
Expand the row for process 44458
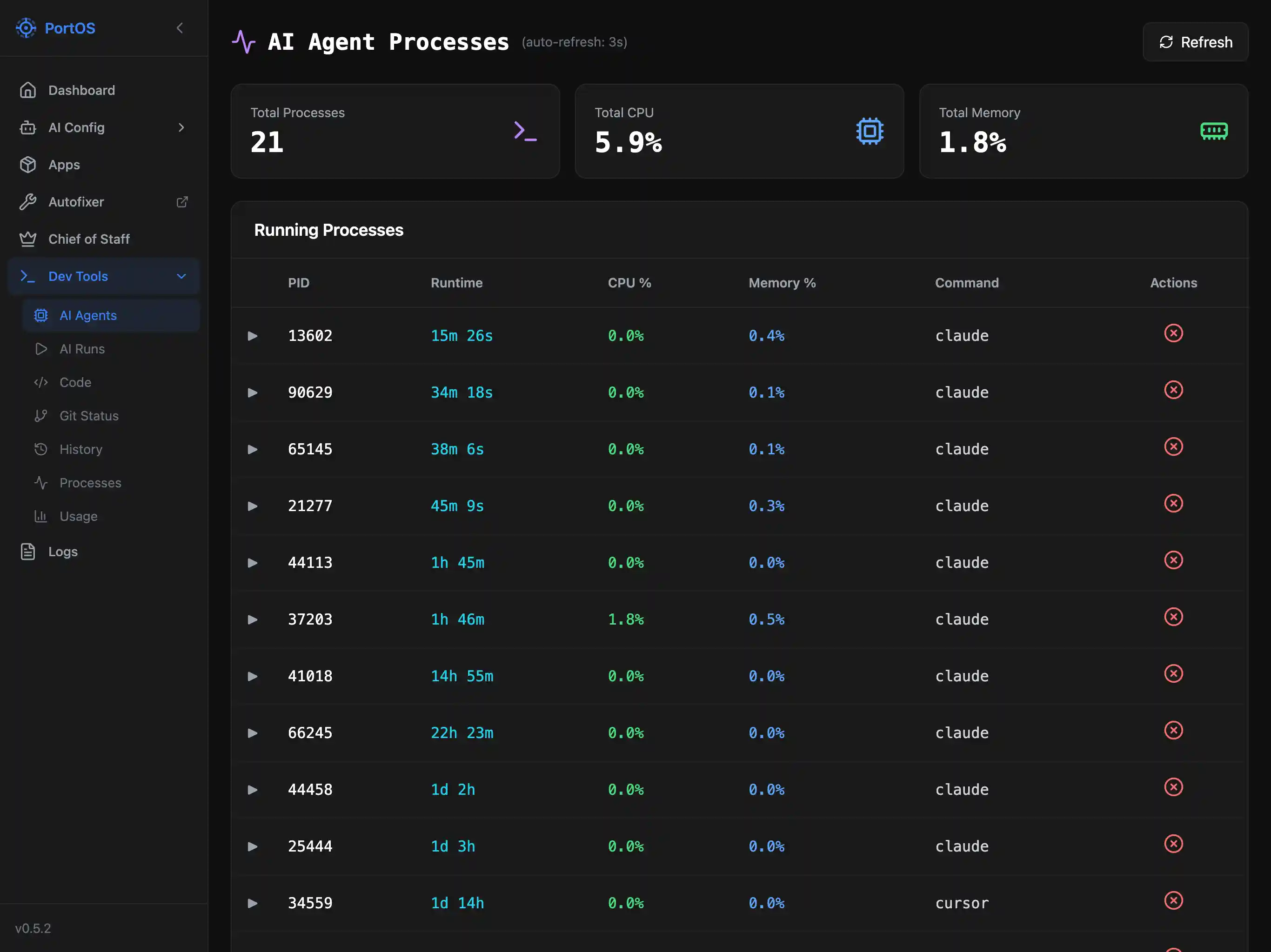click(252, 789)
